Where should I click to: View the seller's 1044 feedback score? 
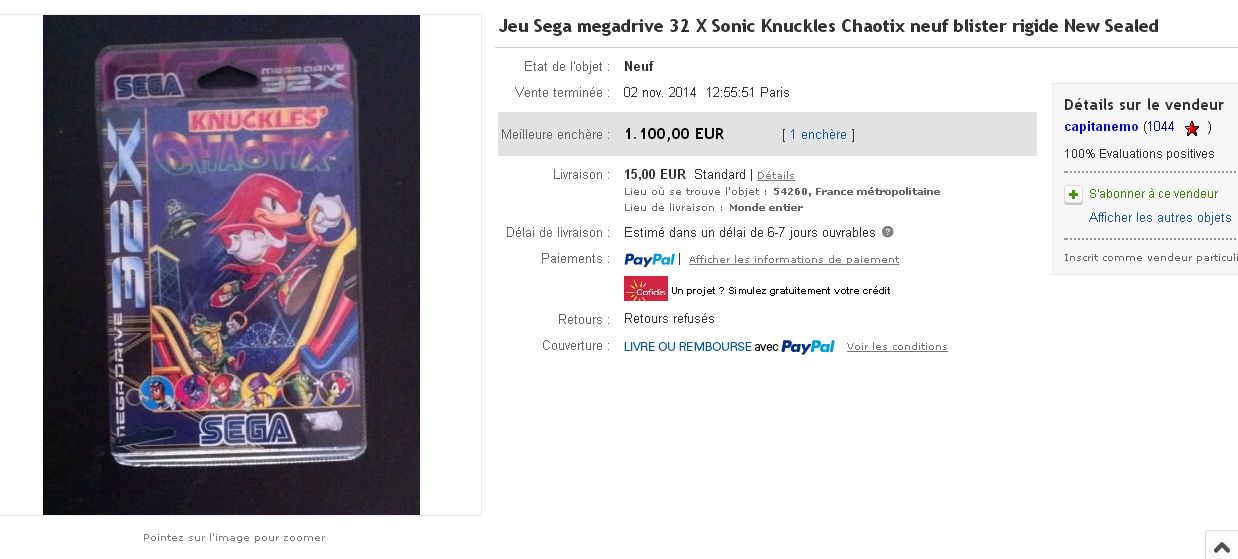1160,127
